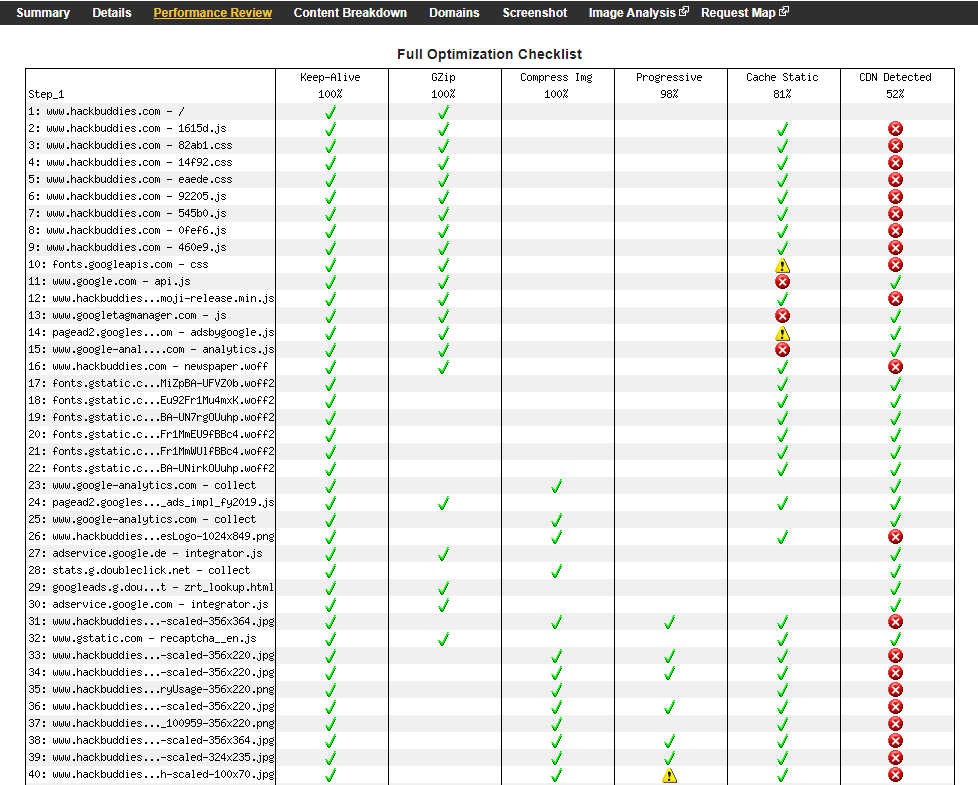Viewport: 978px width, 785px height.
Task: Switch to Content Breakdown tab
Action: pos(350,12)
